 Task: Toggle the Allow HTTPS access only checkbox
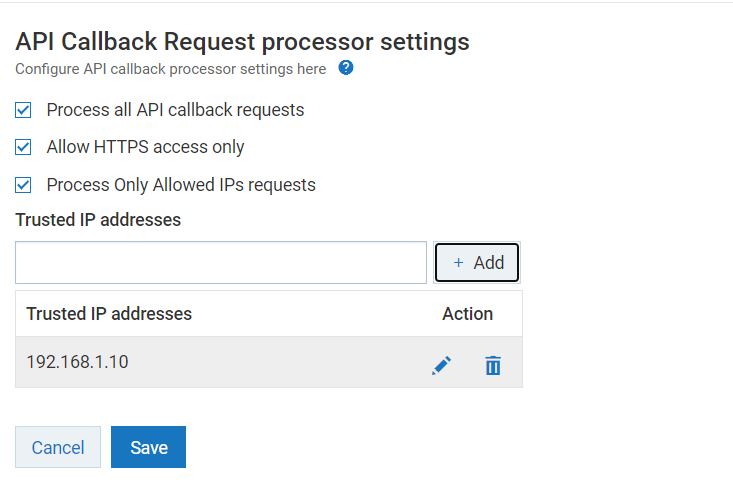(24, 147)
